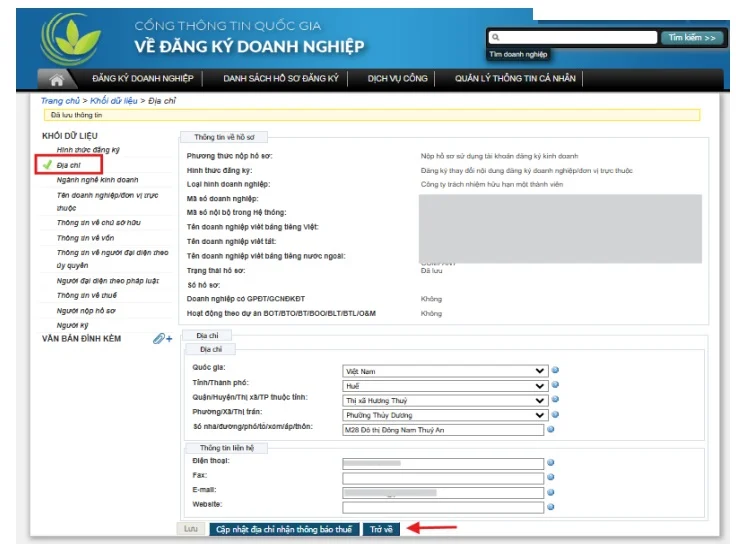Click the E-mail input field
The height and width of the screenshot is (544, 736).
coord(443,493)
